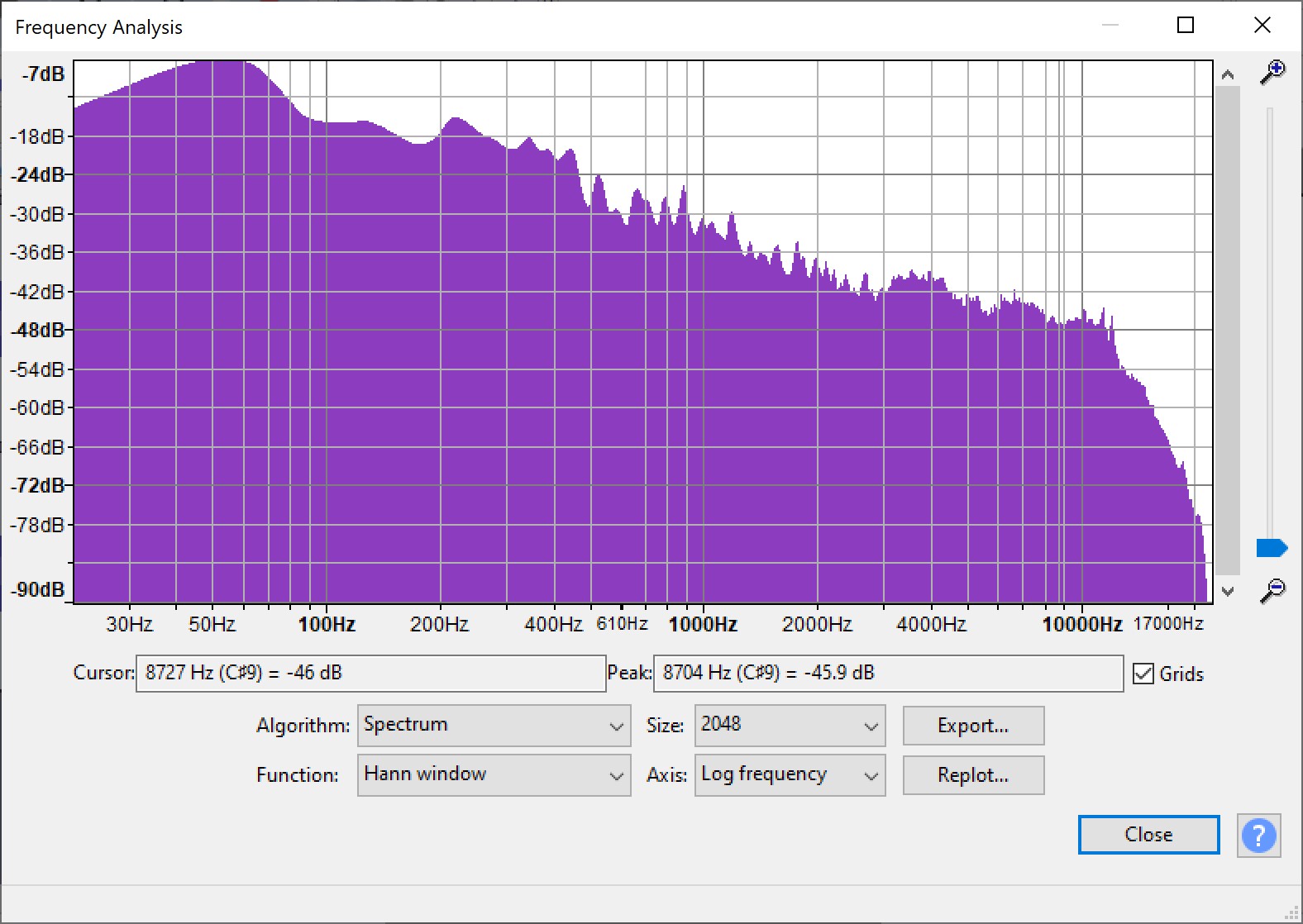Click the 2000Hz axis label
This screenshot has width=1303, height=924.
tap(817, 624)
